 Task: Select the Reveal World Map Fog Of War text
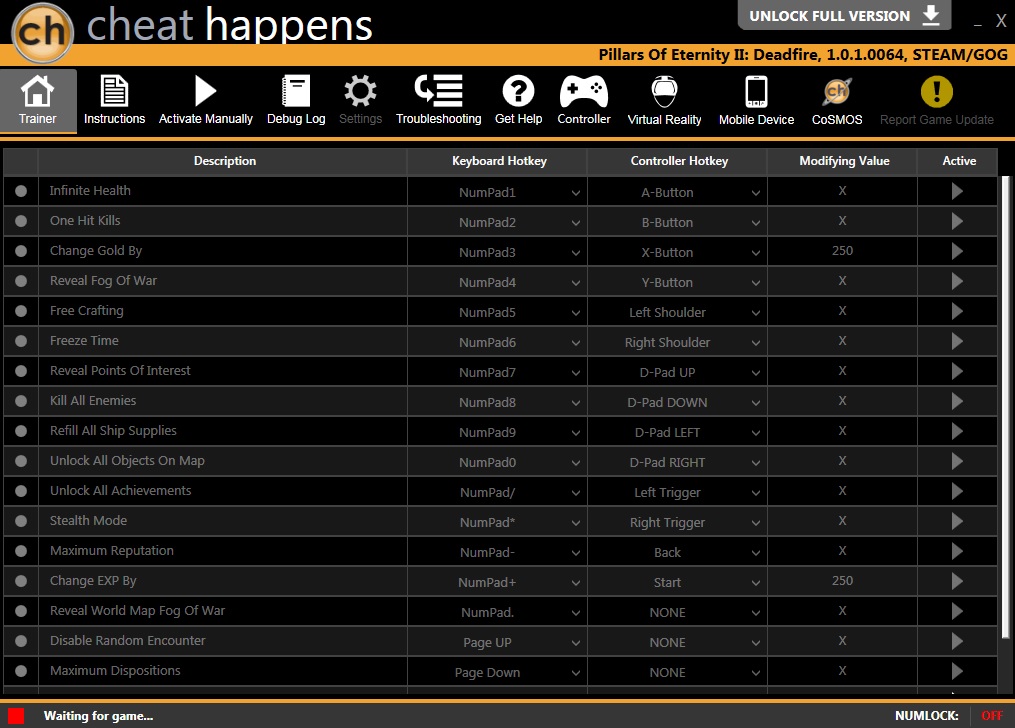tap(137, 611)
